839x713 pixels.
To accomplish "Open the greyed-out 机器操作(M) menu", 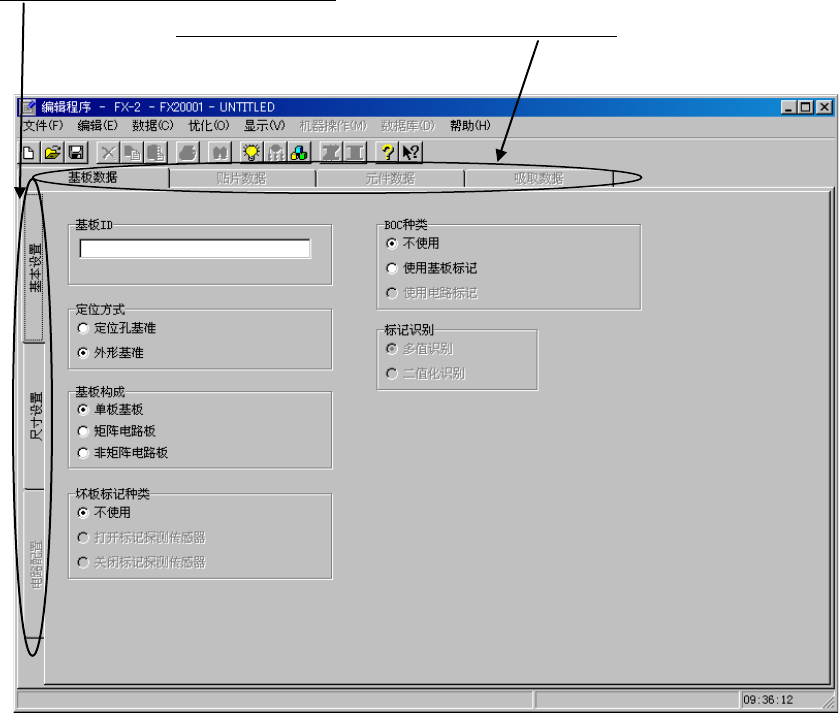I will click(x=333, y=125).
